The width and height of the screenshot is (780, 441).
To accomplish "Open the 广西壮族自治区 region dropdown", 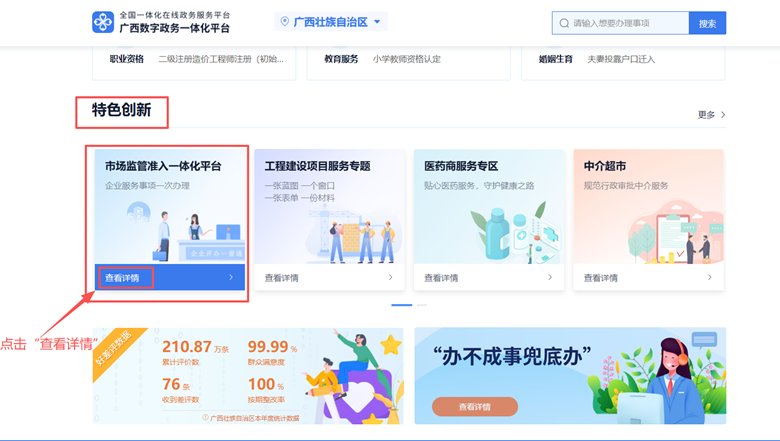I will 331,22.
